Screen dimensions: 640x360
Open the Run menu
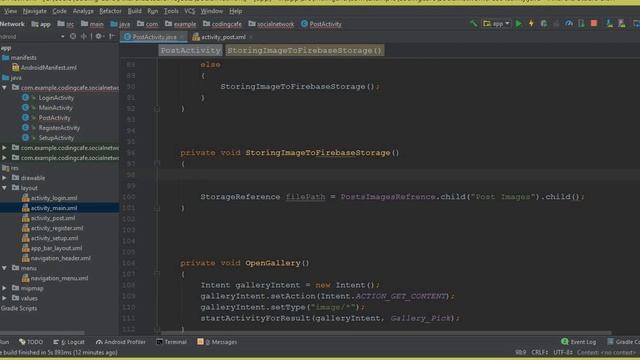coord(153,11)
